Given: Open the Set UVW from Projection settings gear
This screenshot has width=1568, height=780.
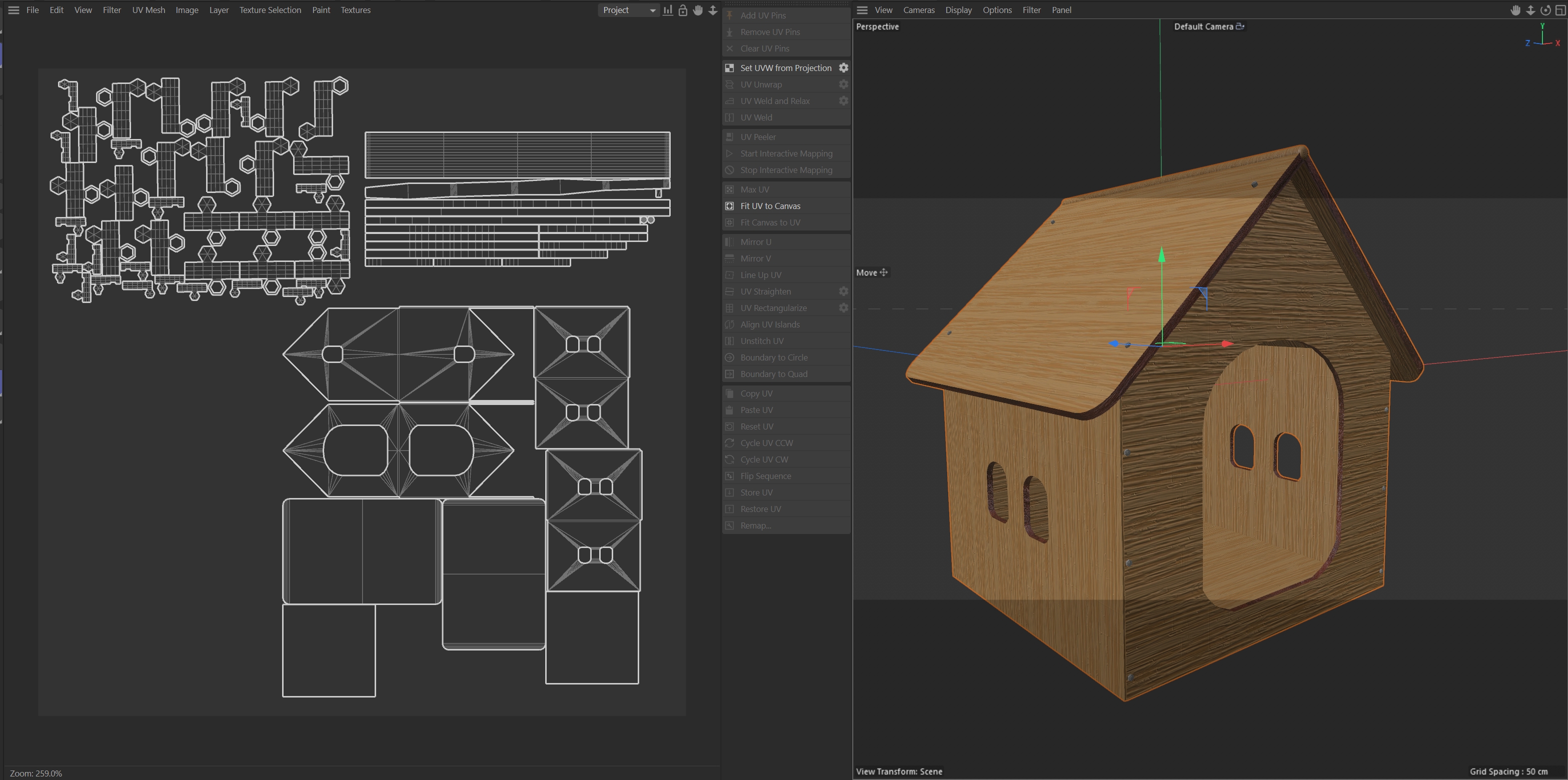Looking at the screenshot, I should tap(844, 67).
